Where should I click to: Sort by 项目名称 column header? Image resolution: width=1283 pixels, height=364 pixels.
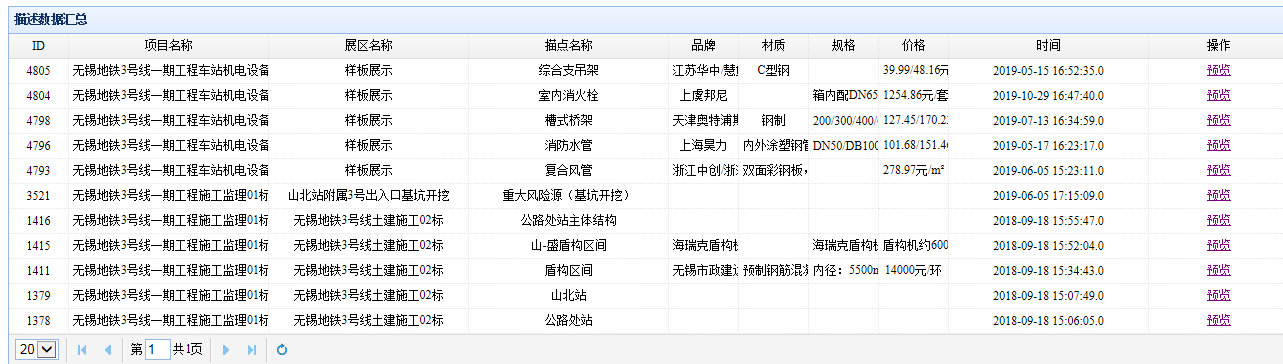168,46
